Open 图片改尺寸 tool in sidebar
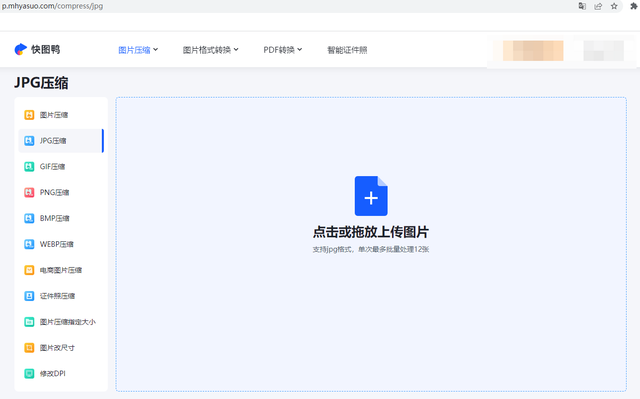 click(61, 348)
